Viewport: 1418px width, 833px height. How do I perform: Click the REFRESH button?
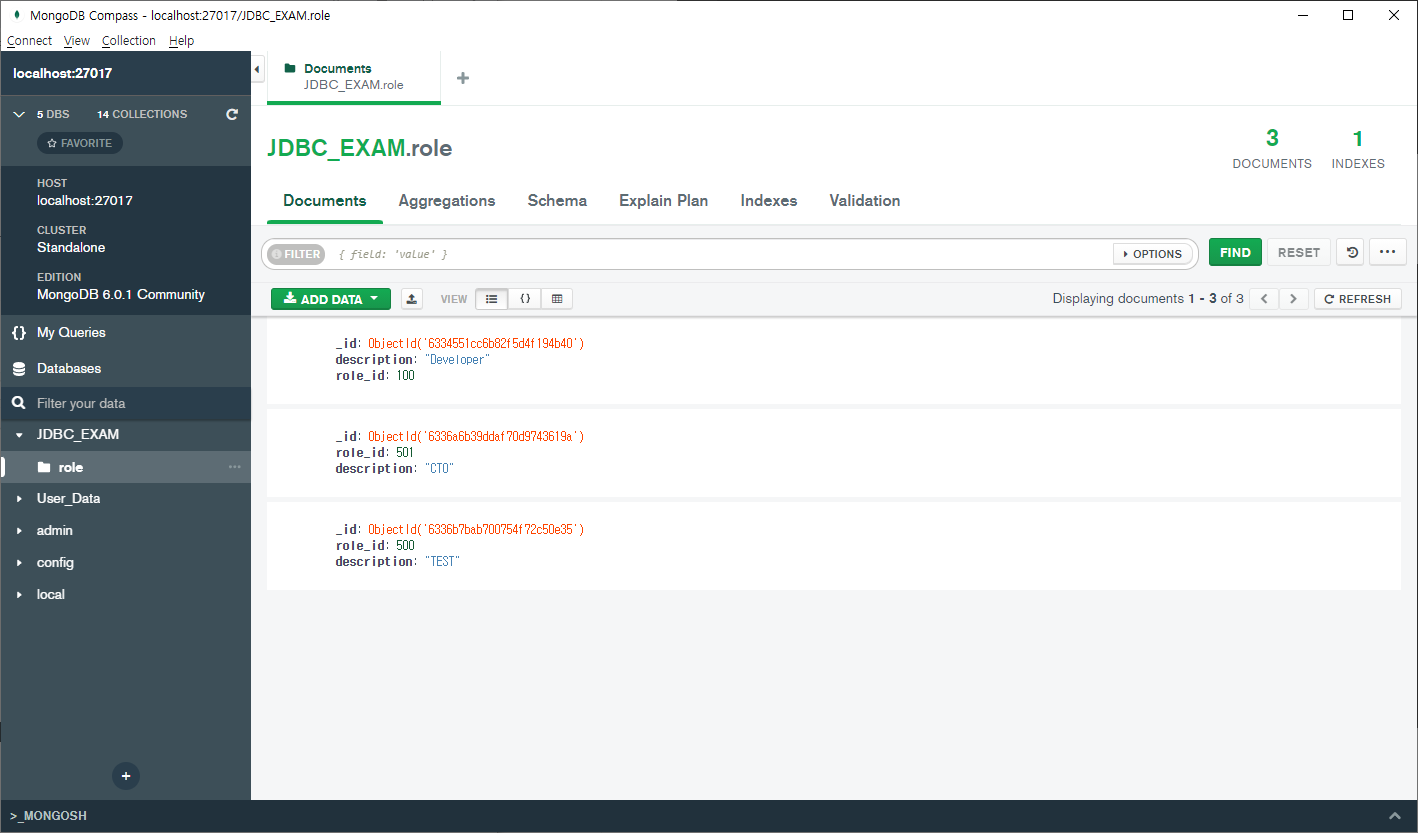(1358, 299)
